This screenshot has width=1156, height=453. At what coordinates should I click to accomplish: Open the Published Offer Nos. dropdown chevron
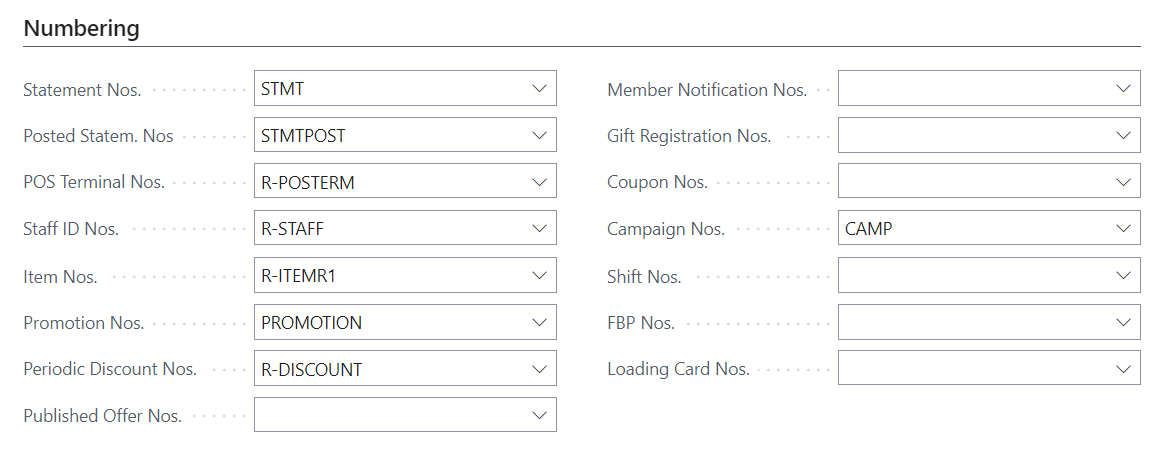tap(540, 415)
